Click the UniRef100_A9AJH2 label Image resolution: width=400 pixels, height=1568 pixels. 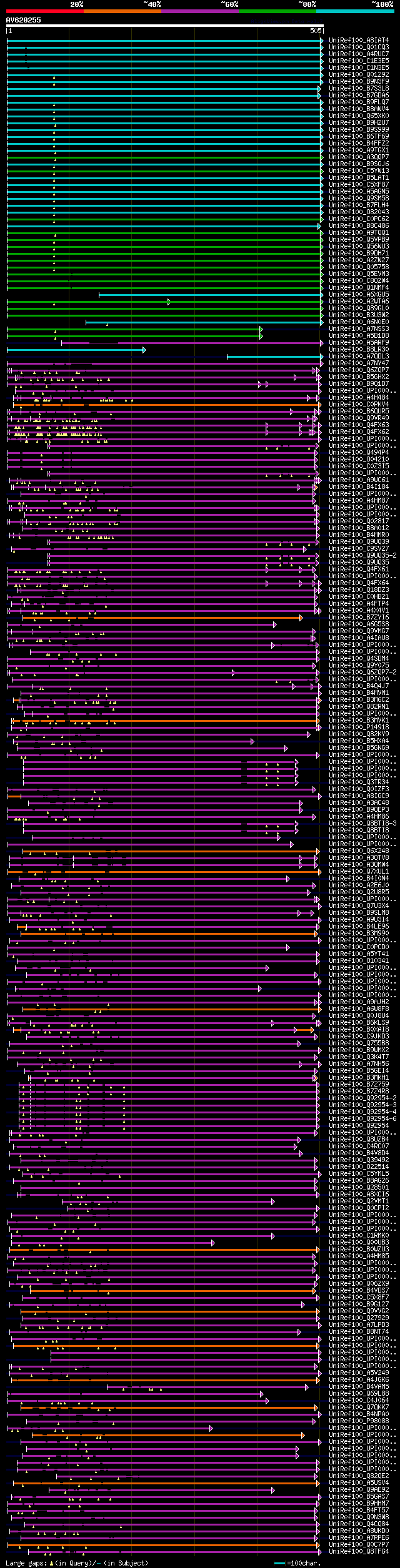pyautogui.click(x=359, y=1002)
